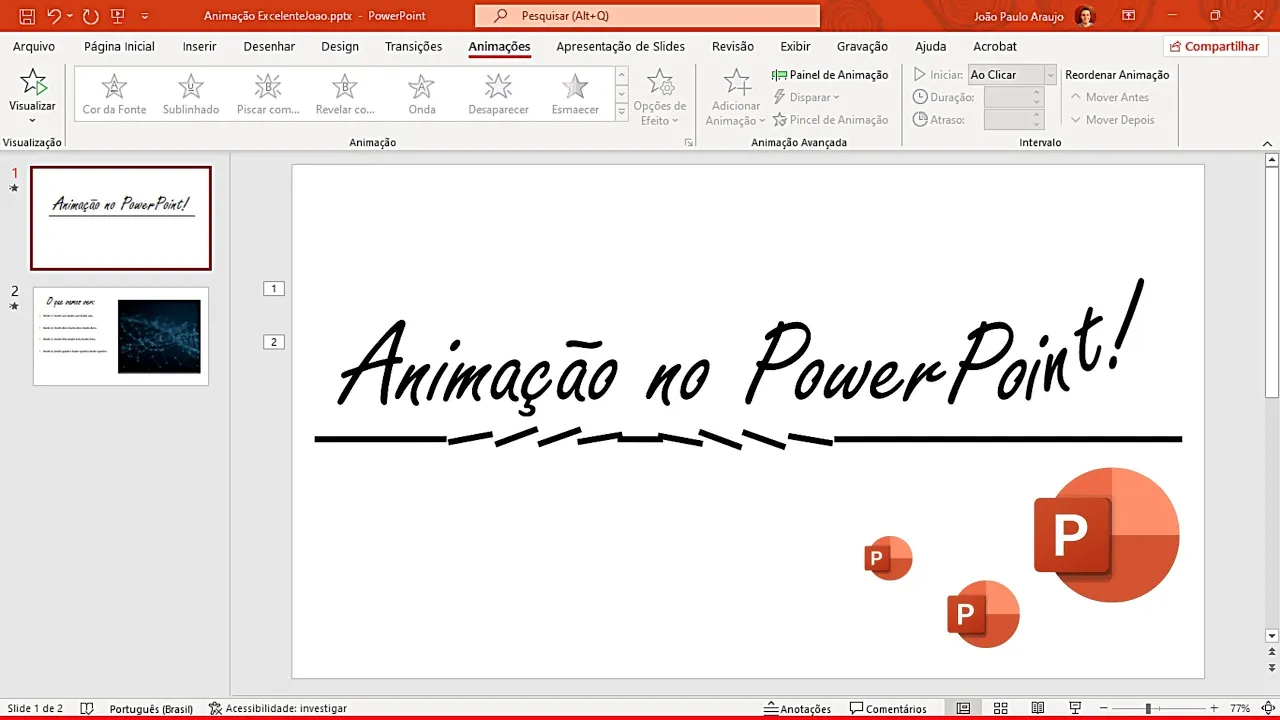The width and height of the screenshot is (1280, 720).
Task: Open Acessibilidade: investigar checker
Action: [x=278, y=708]
